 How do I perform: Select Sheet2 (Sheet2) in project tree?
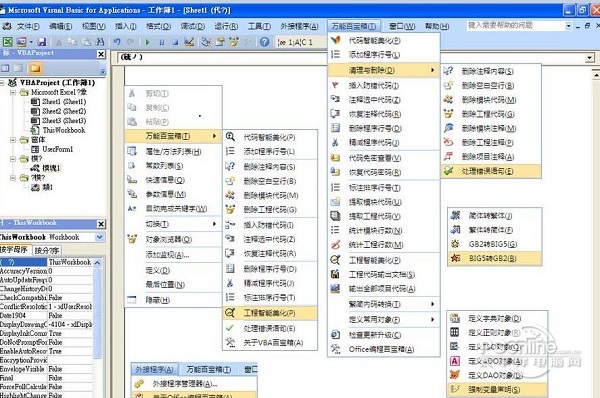pyautogui.click(x=64, y=111)
